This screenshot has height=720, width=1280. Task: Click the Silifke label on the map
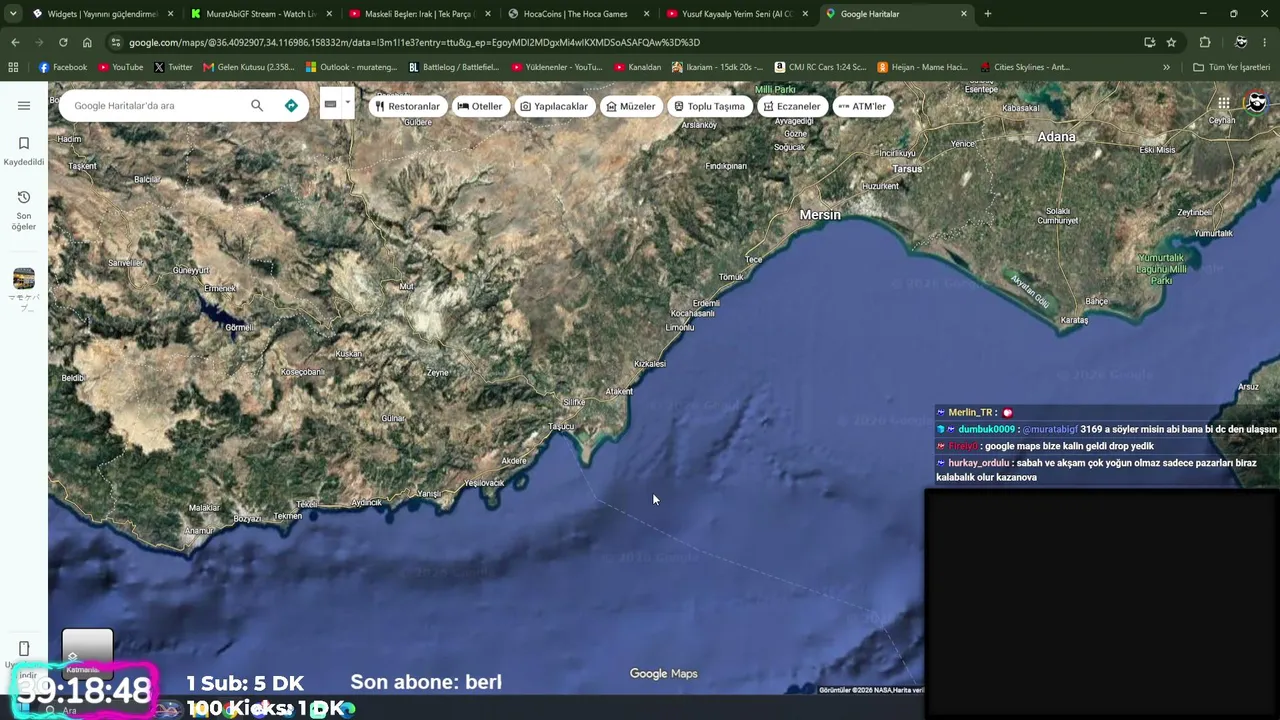[574, 402]
